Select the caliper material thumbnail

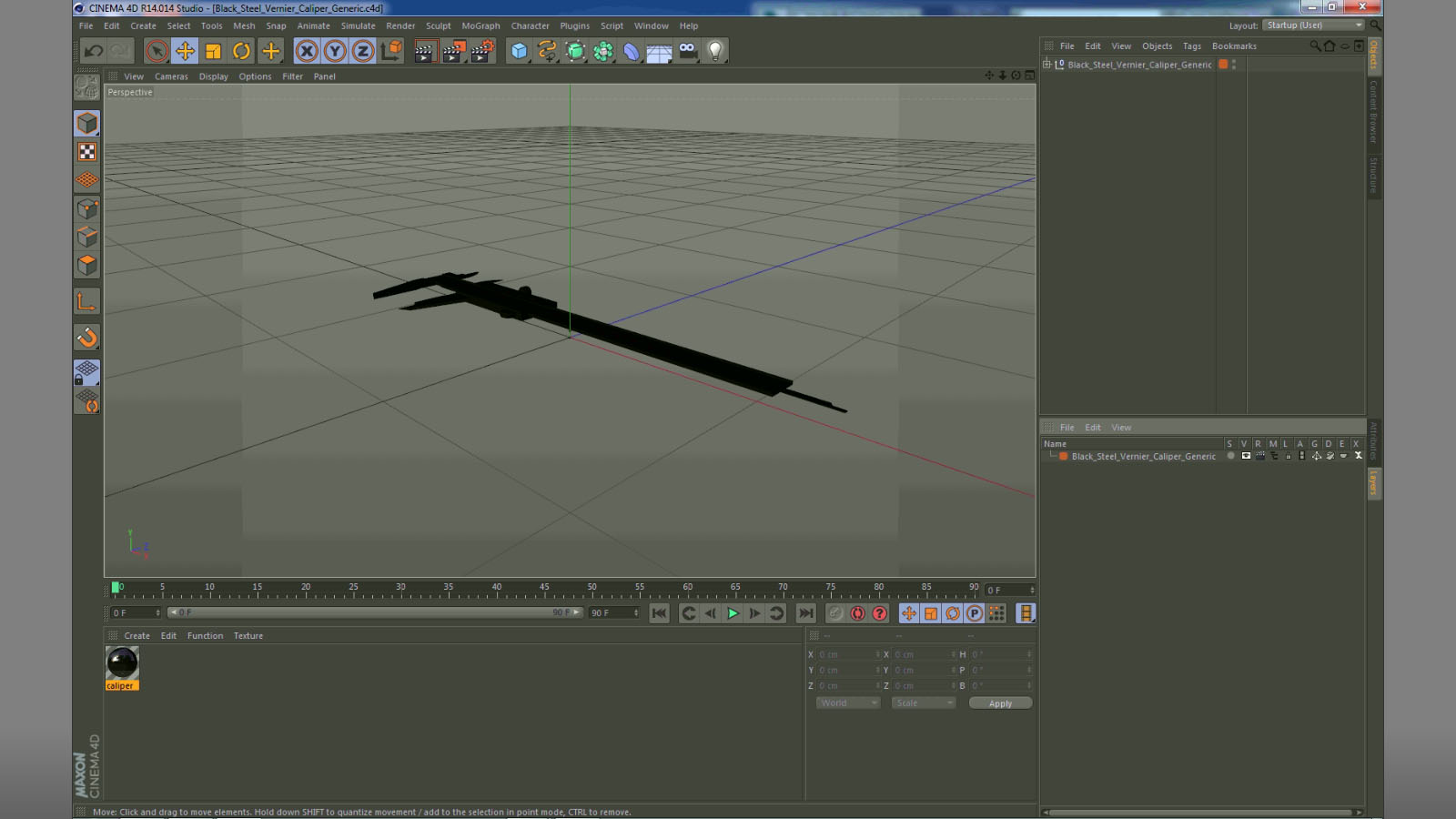(x=122, y=663)
